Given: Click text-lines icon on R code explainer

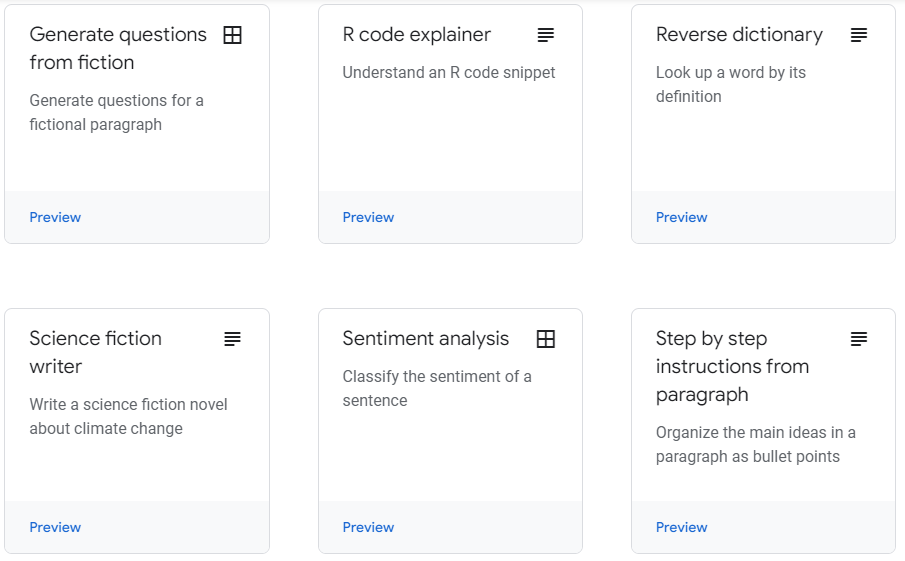Looking at the screenshot, I should pos(545,35).
